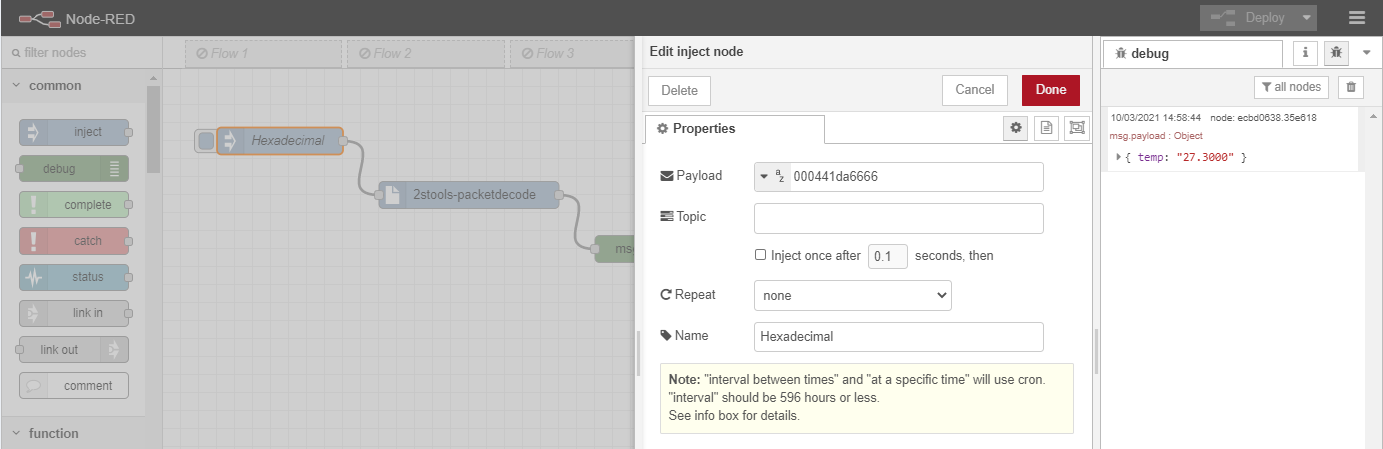Select the link in palette node
Viewport: 1383px width, 449px height.
[74, 313]
